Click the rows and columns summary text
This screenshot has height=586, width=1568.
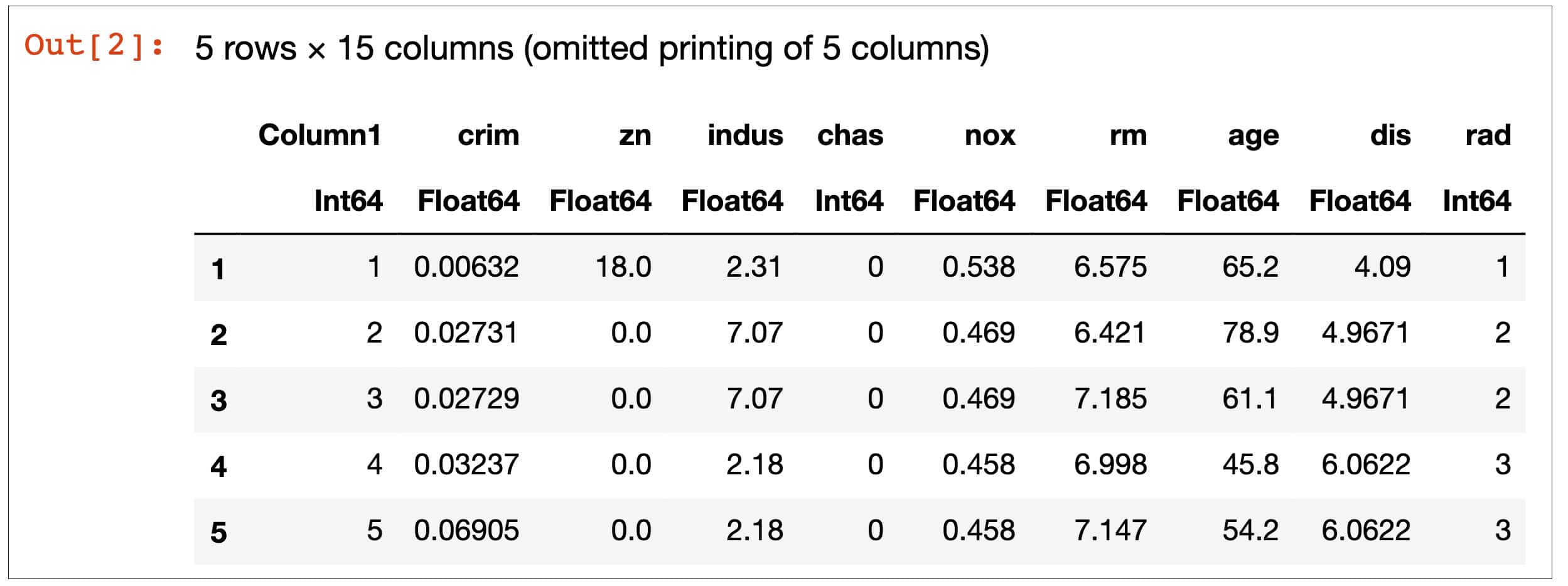click(591, 48)
